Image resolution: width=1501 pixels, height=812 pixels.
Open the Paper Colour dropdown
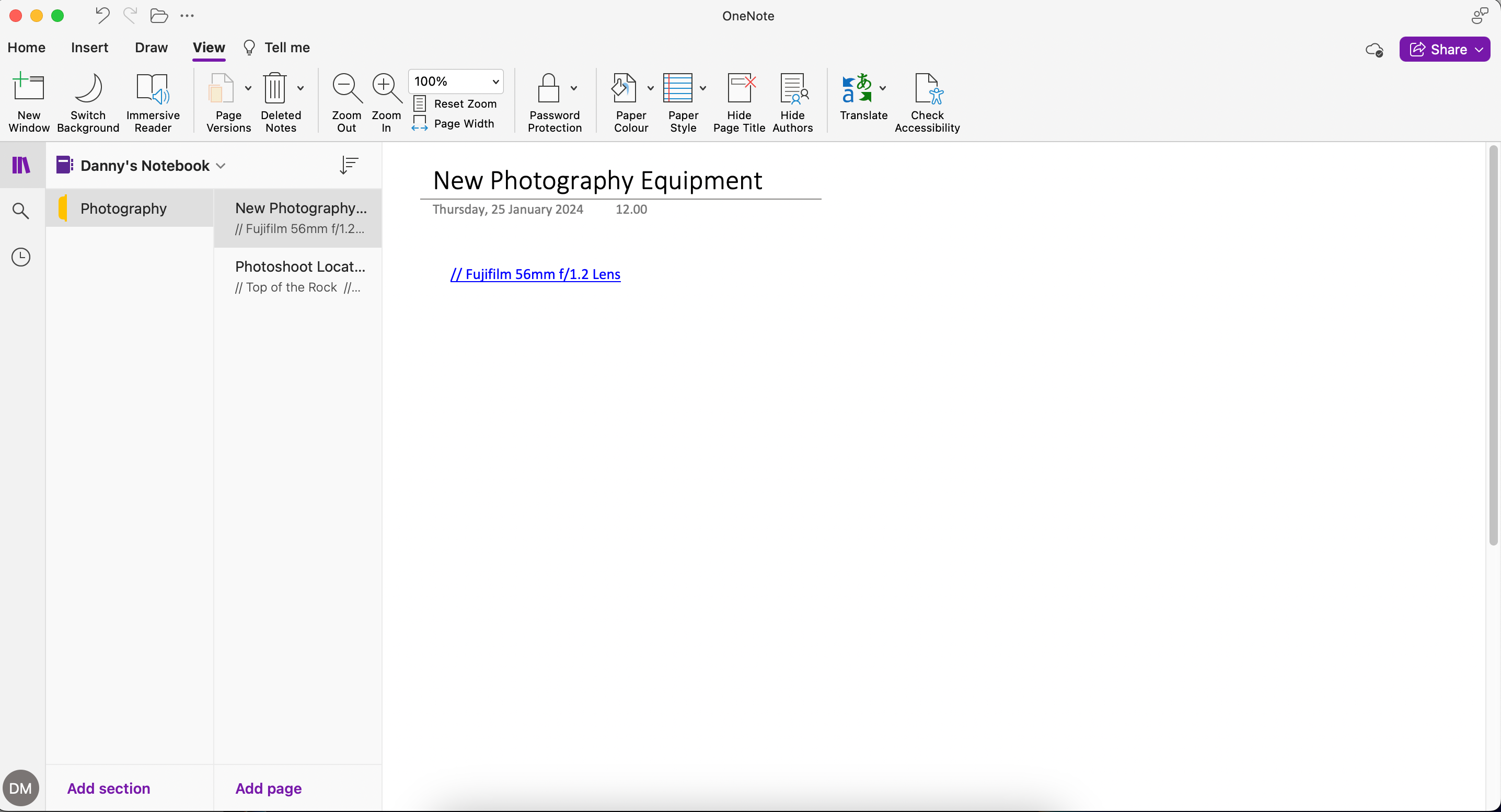pos(651,88)
